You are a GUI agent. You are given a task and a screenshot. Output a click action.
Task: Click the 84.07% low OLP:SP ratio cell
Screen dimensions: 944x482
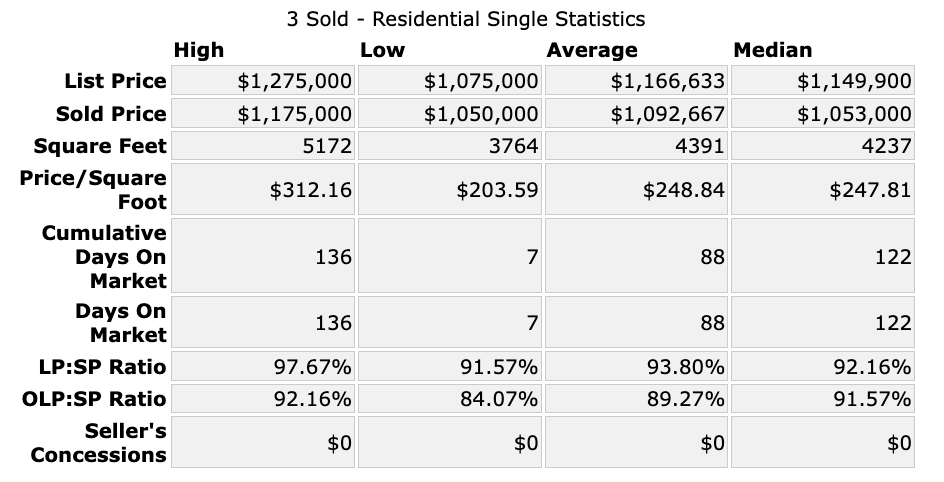coord(498,399)
